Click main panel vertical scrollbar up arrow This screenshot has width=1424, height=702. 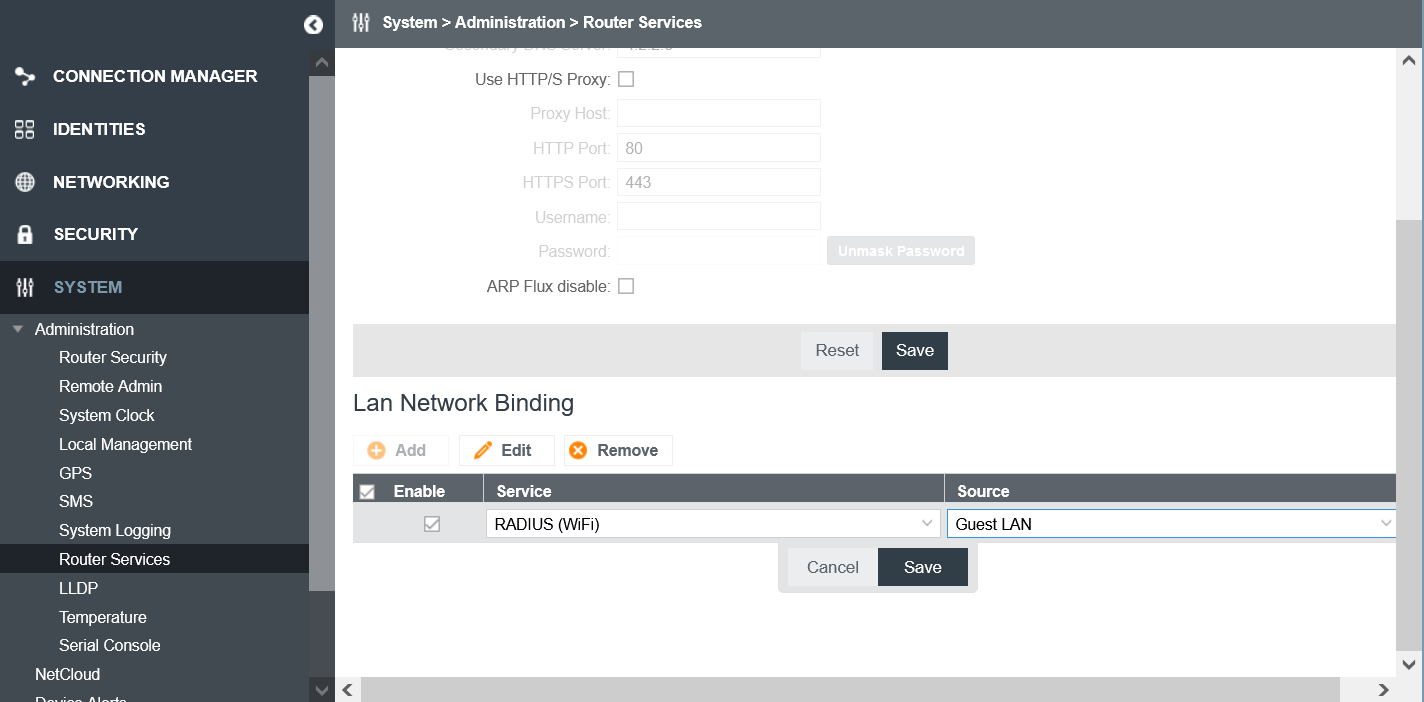click(x=1409, y=61)
